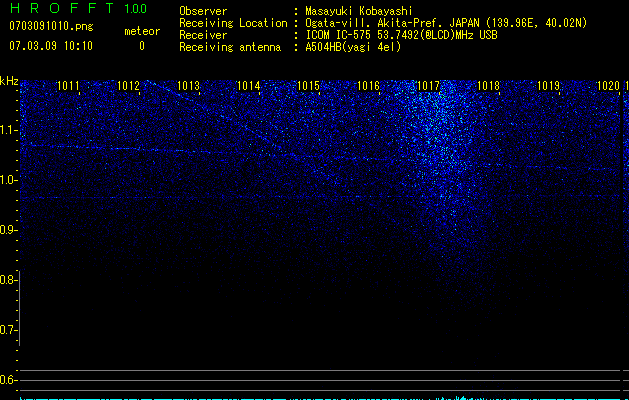This screenshot has height=400, width=629.
Task: Click the Receiving Location field label
Action: click(233, 23)
